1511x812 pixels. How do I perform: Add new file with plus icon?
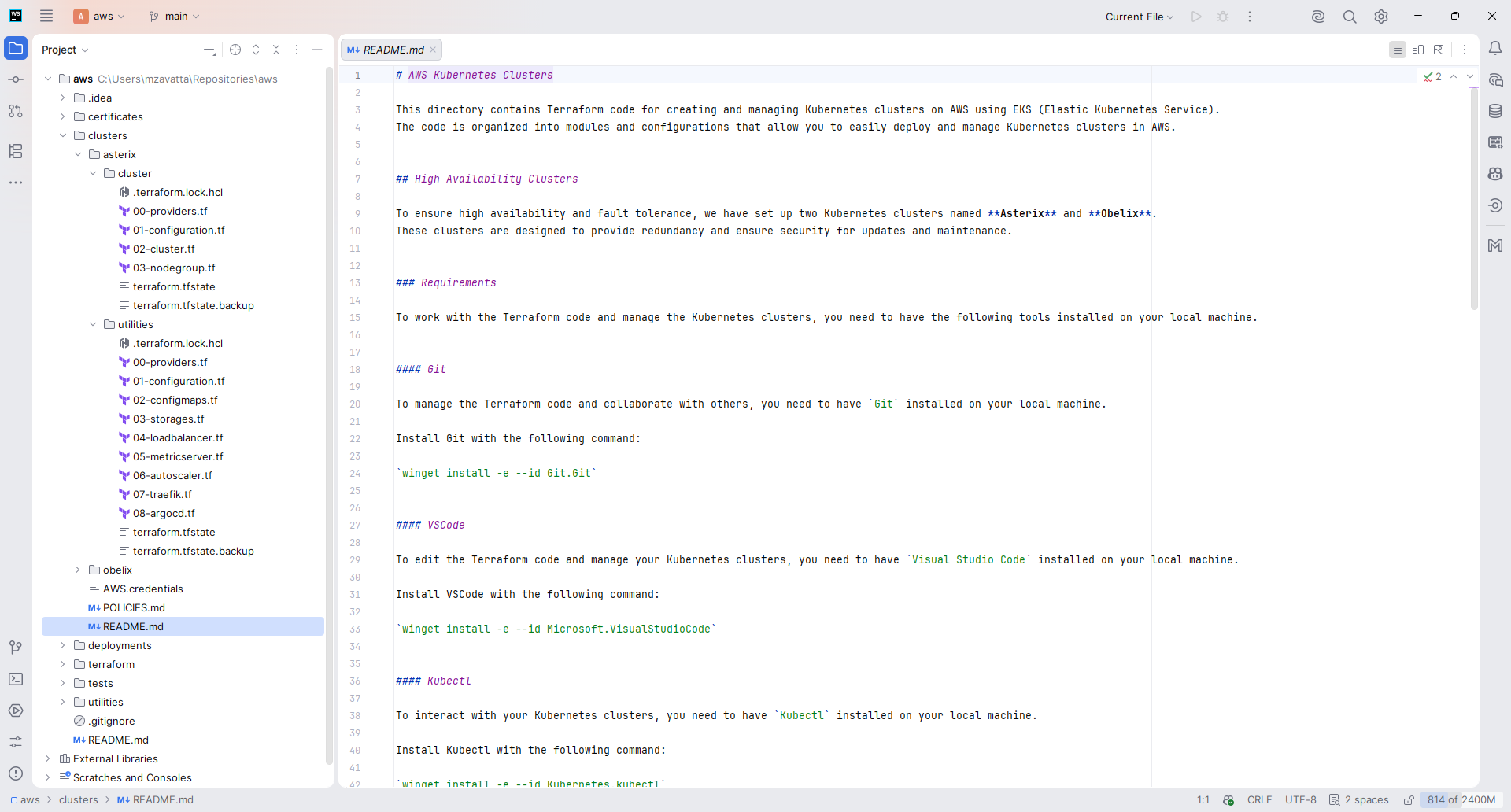coord(209,50)
